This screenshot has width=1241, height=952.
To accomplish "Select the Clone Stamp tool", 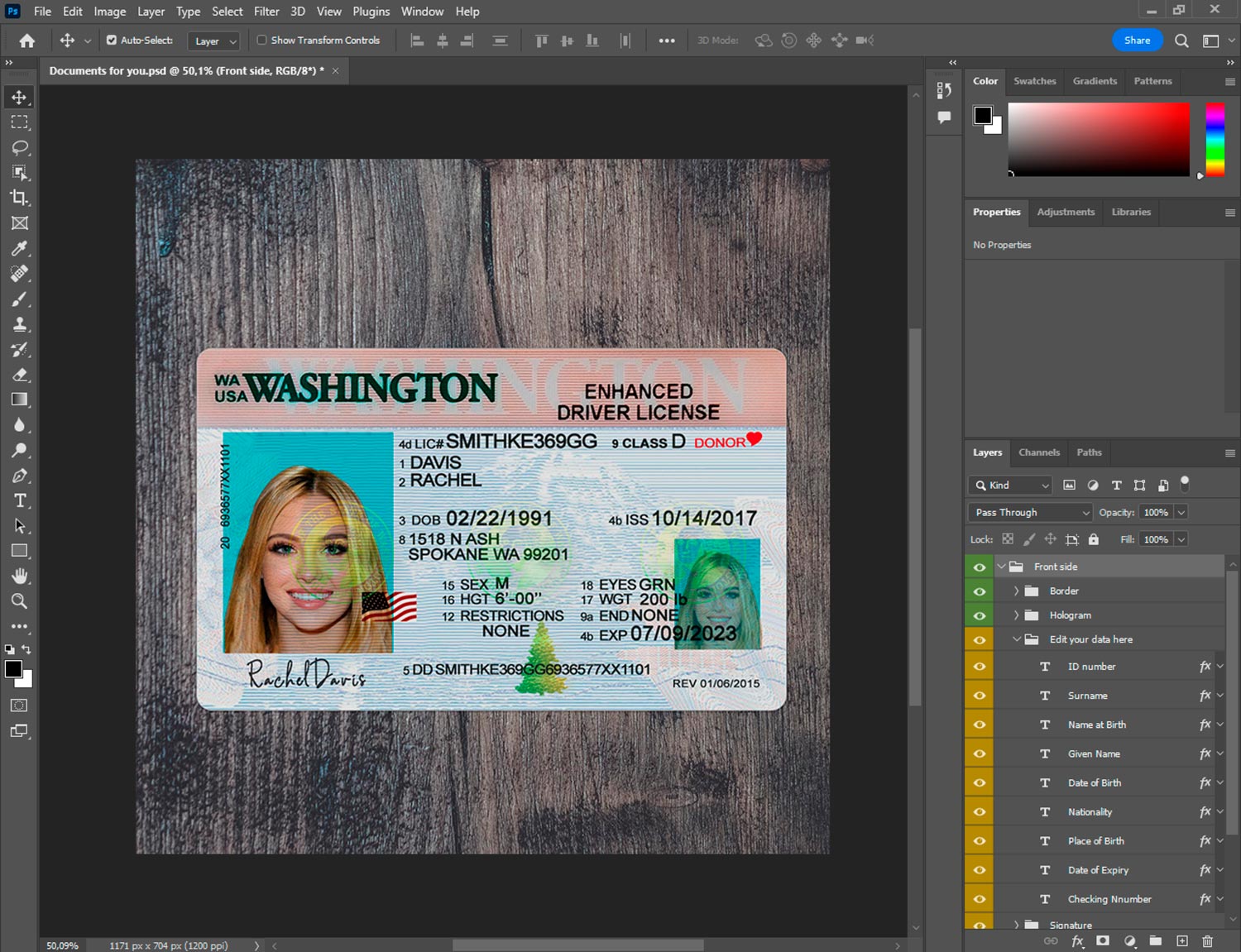I will pyautogui.click(x=19, y=324).
